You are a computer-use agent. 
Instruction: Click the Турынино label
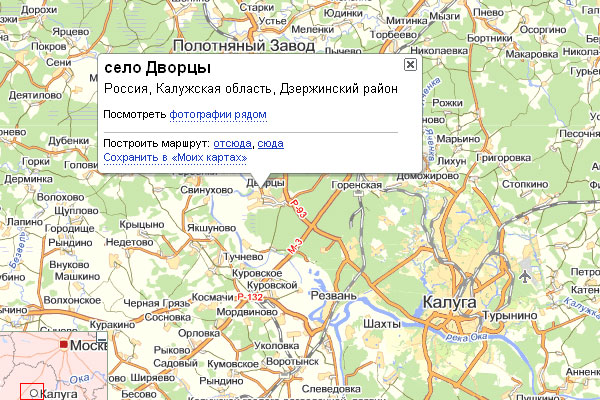pos(510,315)
